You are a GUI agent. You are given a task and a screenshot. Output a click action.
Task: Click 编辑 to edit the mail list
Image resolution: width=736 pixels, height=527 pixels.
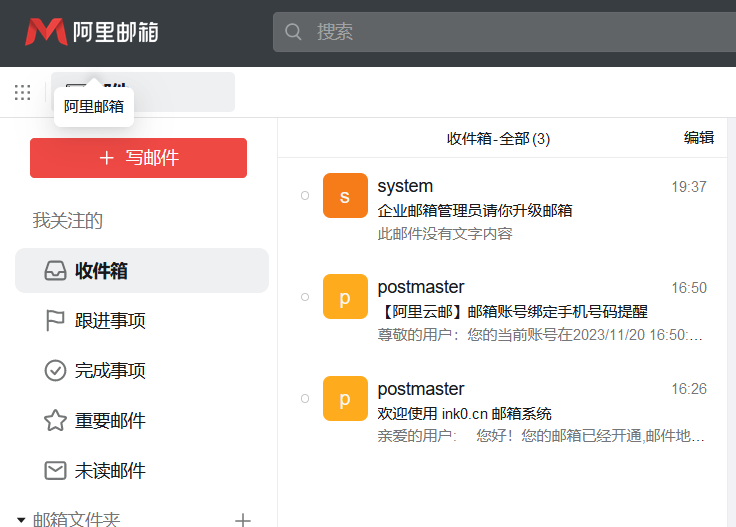tap(699, 137)
